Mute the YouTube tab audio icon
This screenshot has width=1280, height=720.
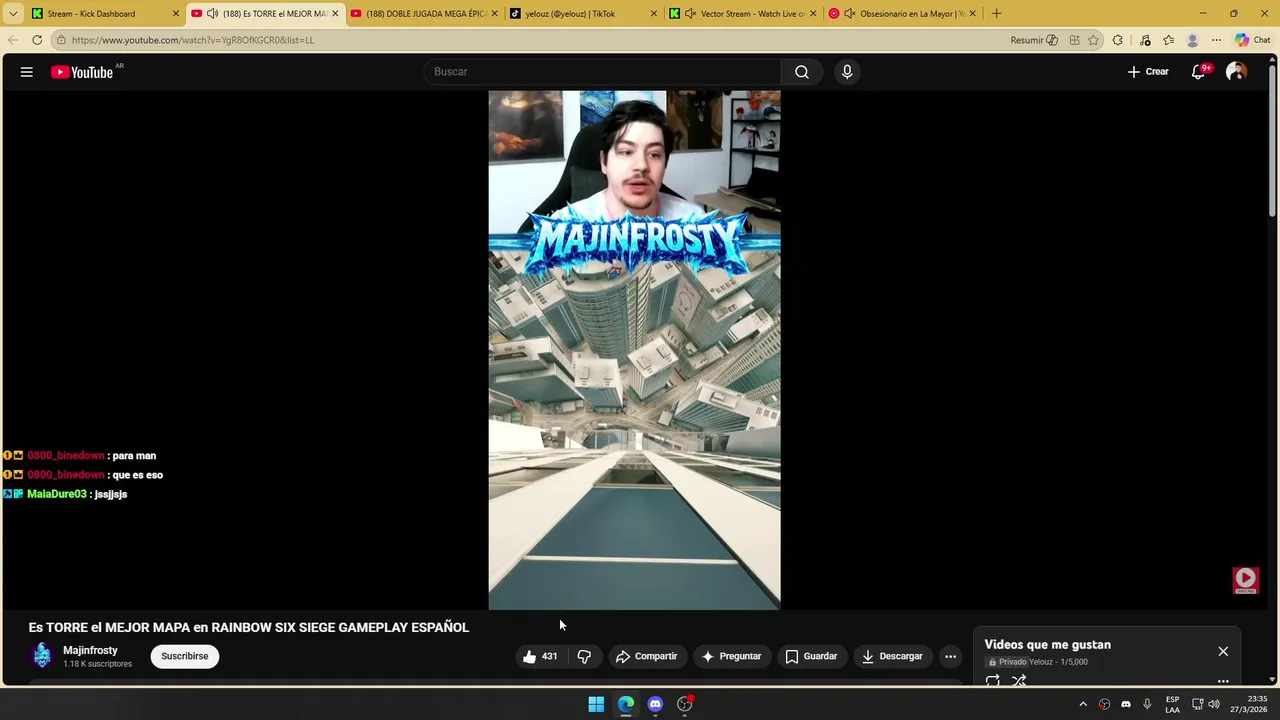click(x=212, y=14)
